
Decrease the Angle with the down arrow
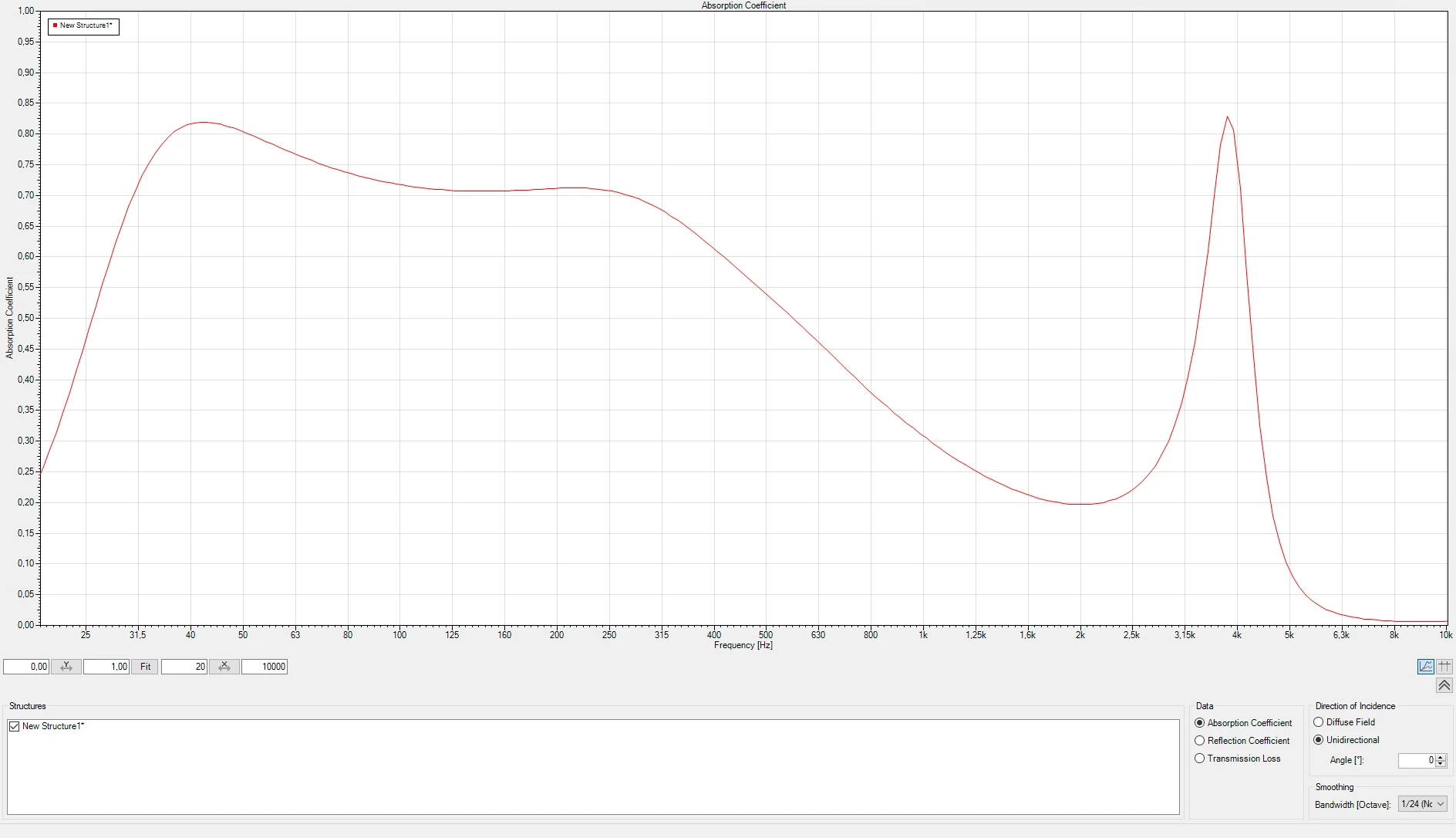click(x=1441, y=764)
